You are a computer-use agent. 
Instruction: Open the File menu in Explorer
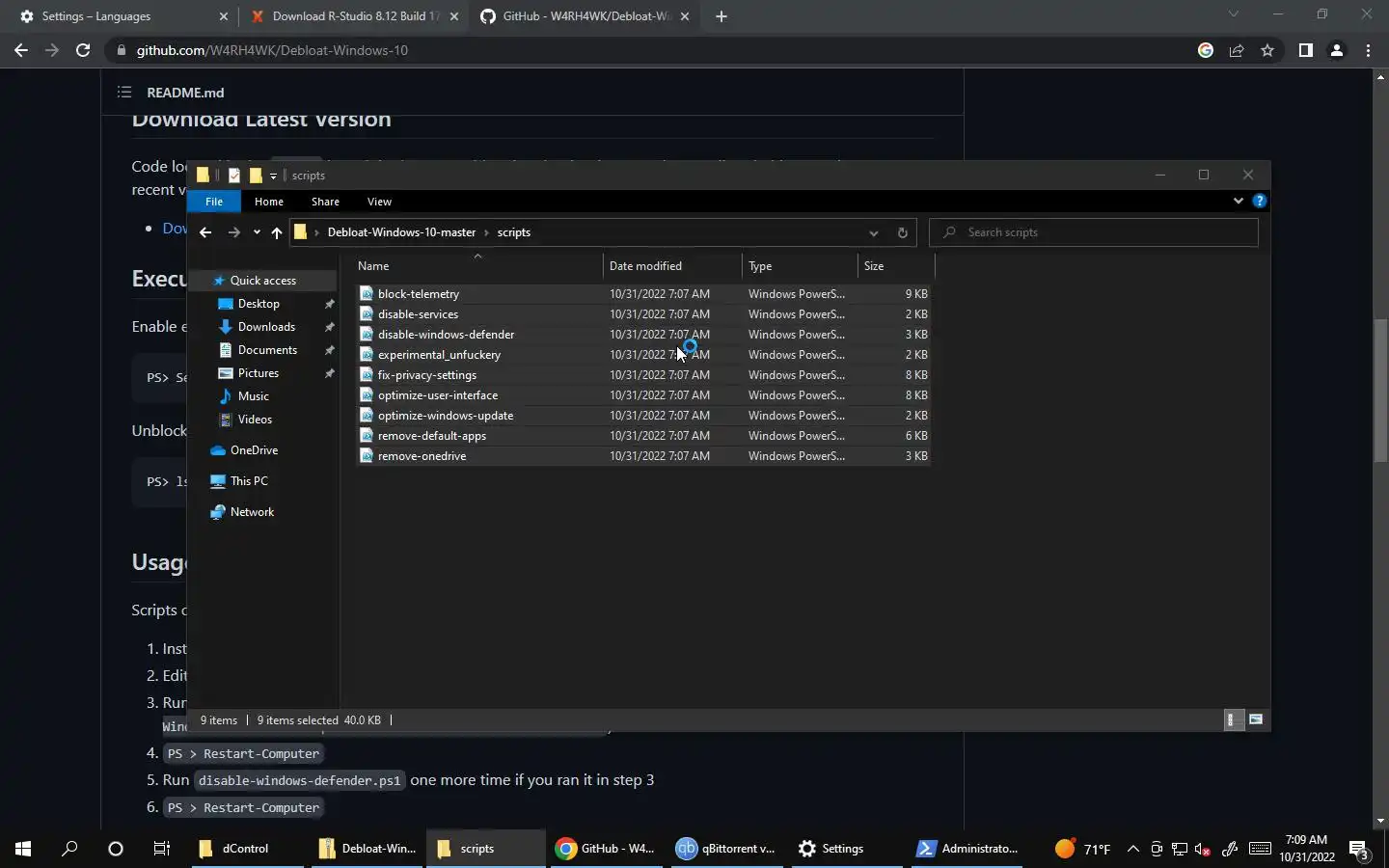(x=214, y=202)
